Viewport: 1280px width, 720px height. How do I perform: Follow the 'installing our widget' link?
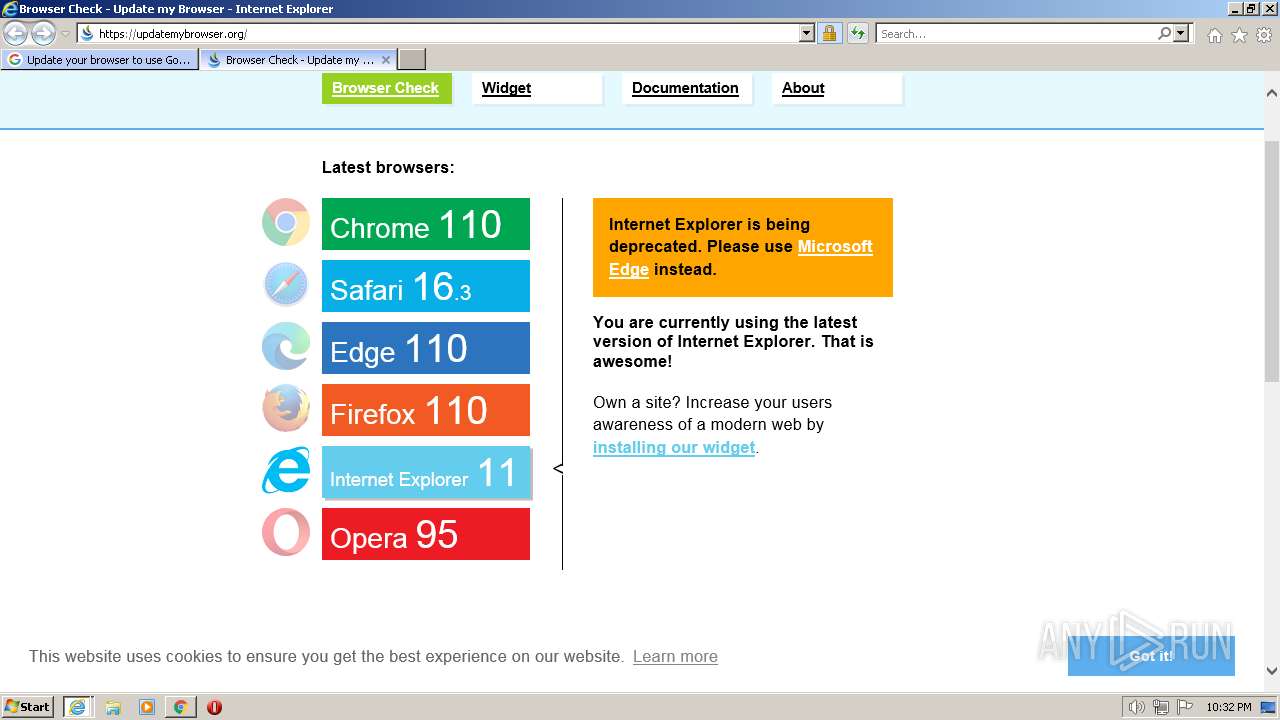(x=674, y=447)
